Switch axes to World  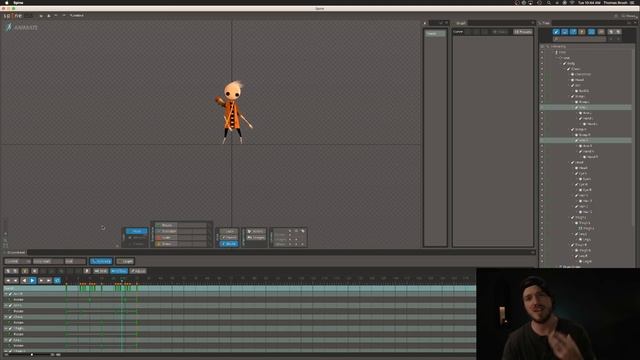(x=229, y=244)
